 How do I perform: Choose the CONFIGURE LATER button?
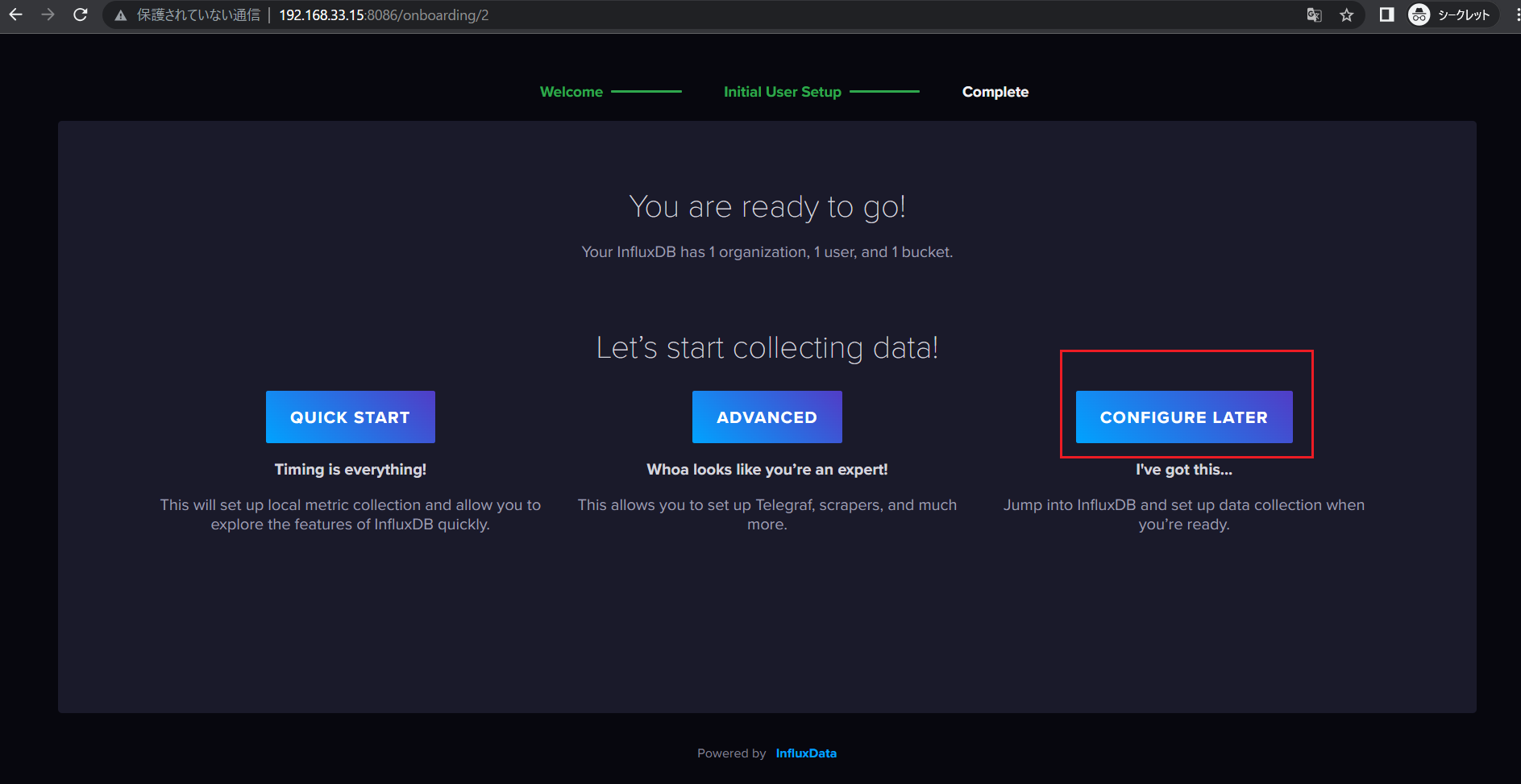coord(1183,417)
